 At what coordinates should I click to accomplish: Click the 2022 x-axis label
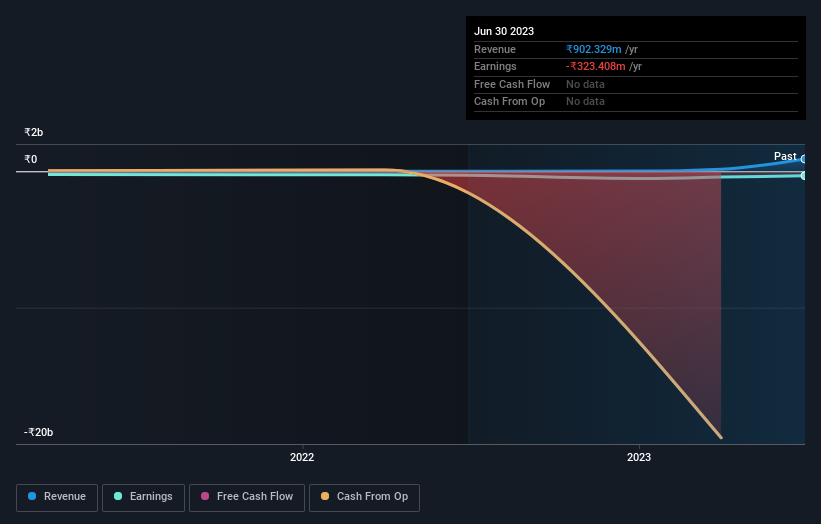click(x=302, y=457)
